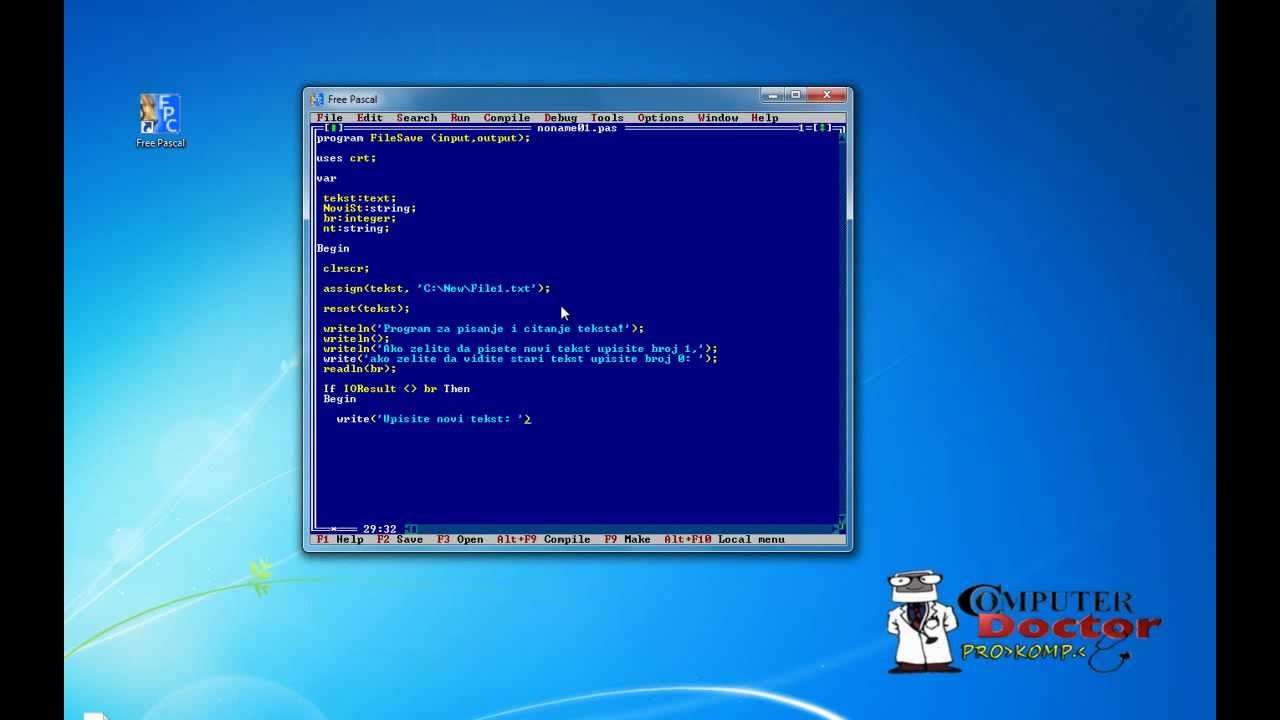Click the Free Pascal title bar icon
1280x720 pixels.
[x=317, y=99]
